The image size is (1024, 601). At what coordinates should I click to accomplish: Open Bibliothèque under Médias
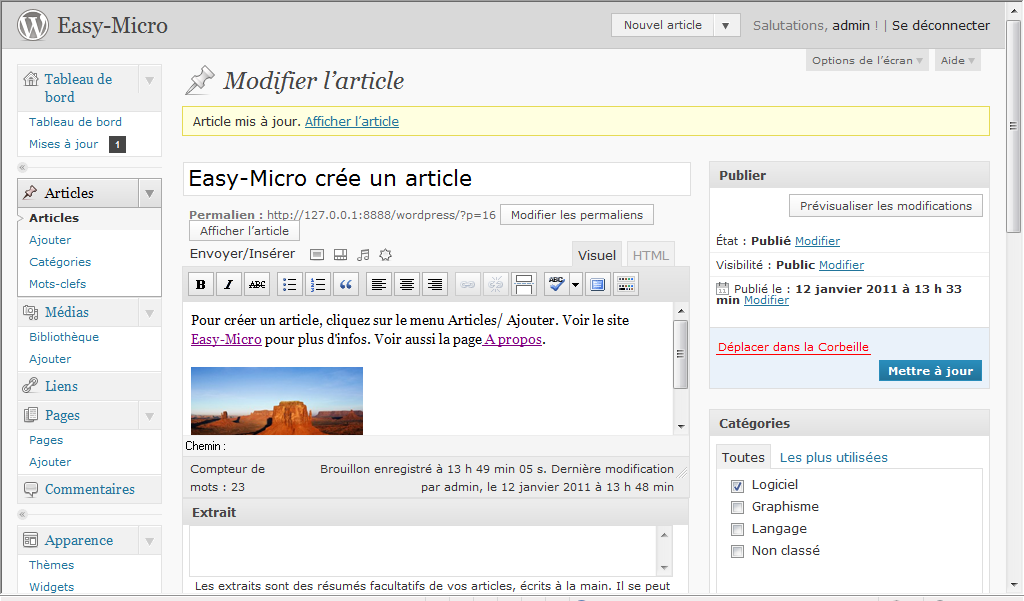[x=64, y=337]
